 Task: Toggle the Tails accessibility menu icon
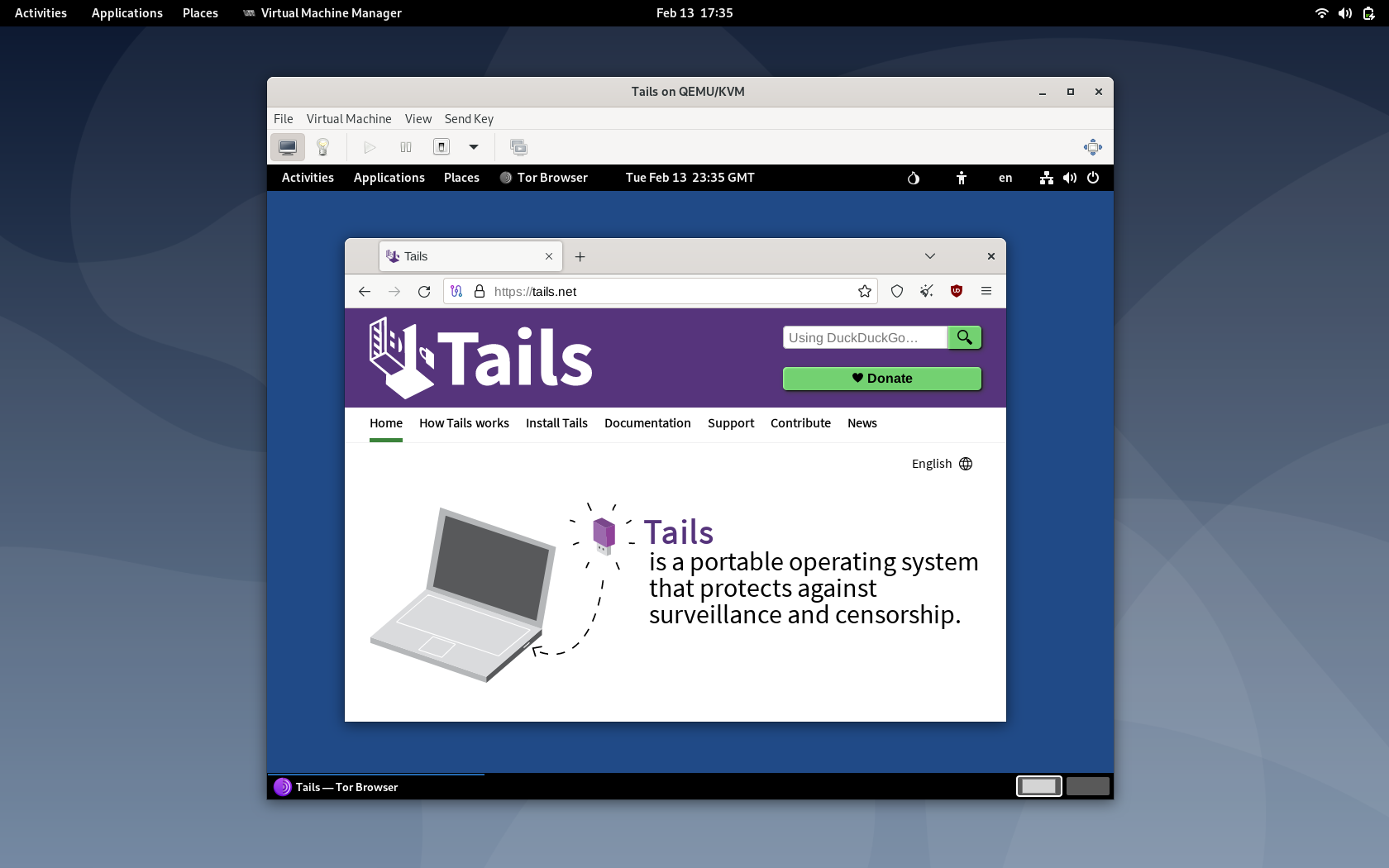click(961, 178)
